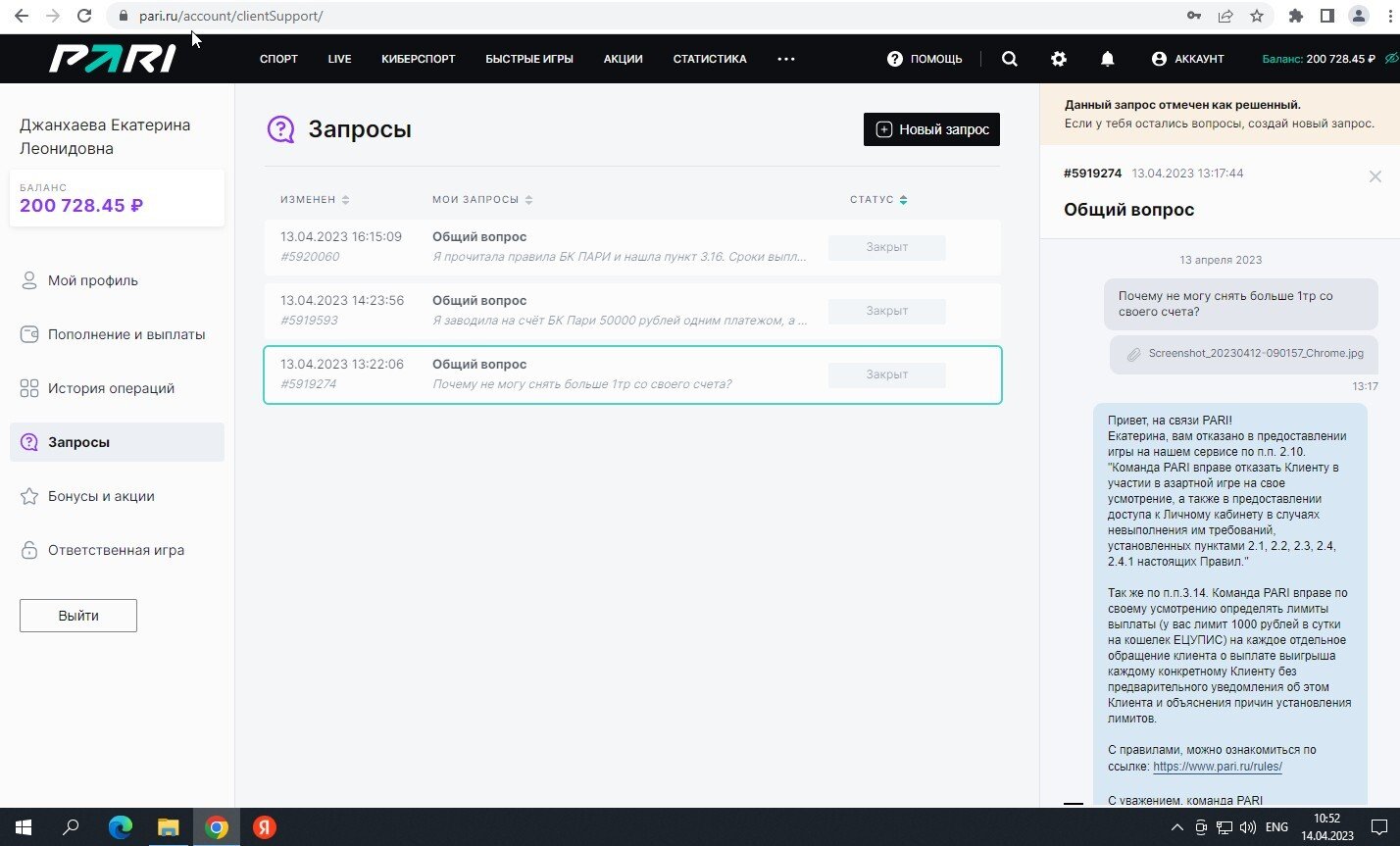Viewport: 1400px width, 846px height.
Task: Open the notifications bell icon
Action: [1107, 59]
